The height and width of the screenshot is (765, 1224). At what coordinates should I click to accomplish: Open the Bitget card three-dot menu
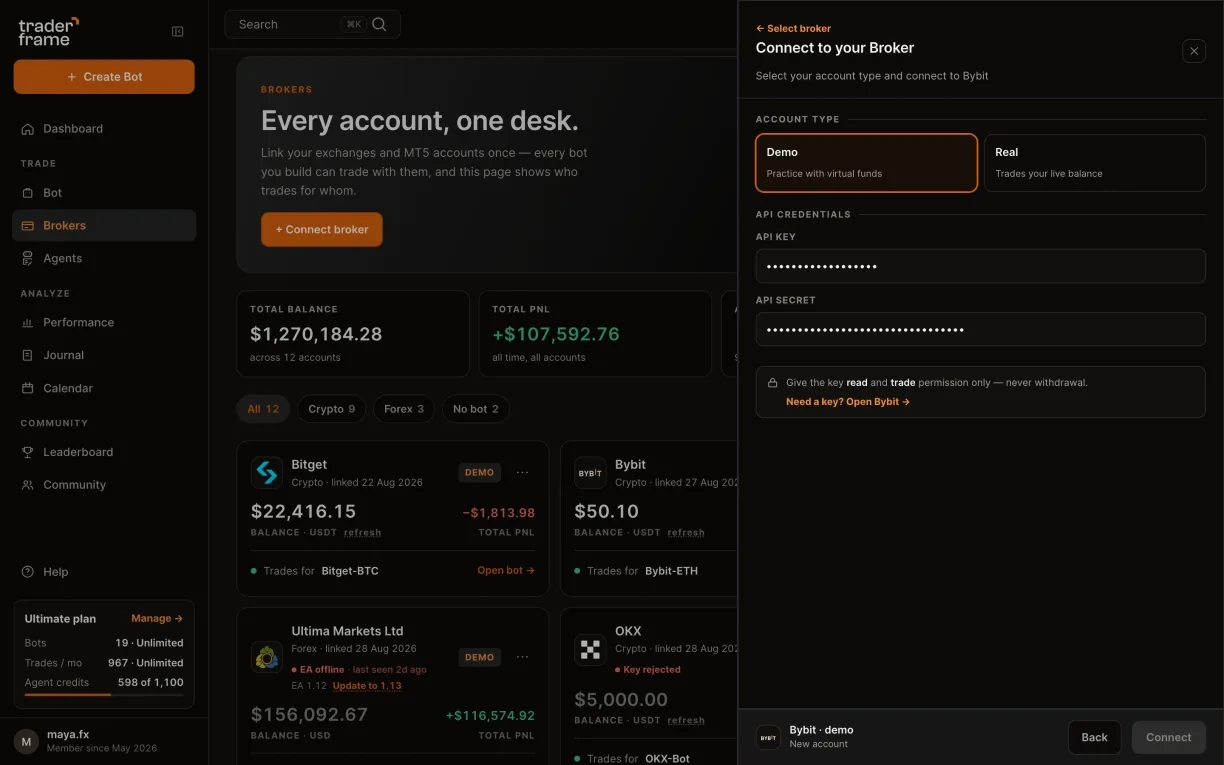tap(523, 472)
